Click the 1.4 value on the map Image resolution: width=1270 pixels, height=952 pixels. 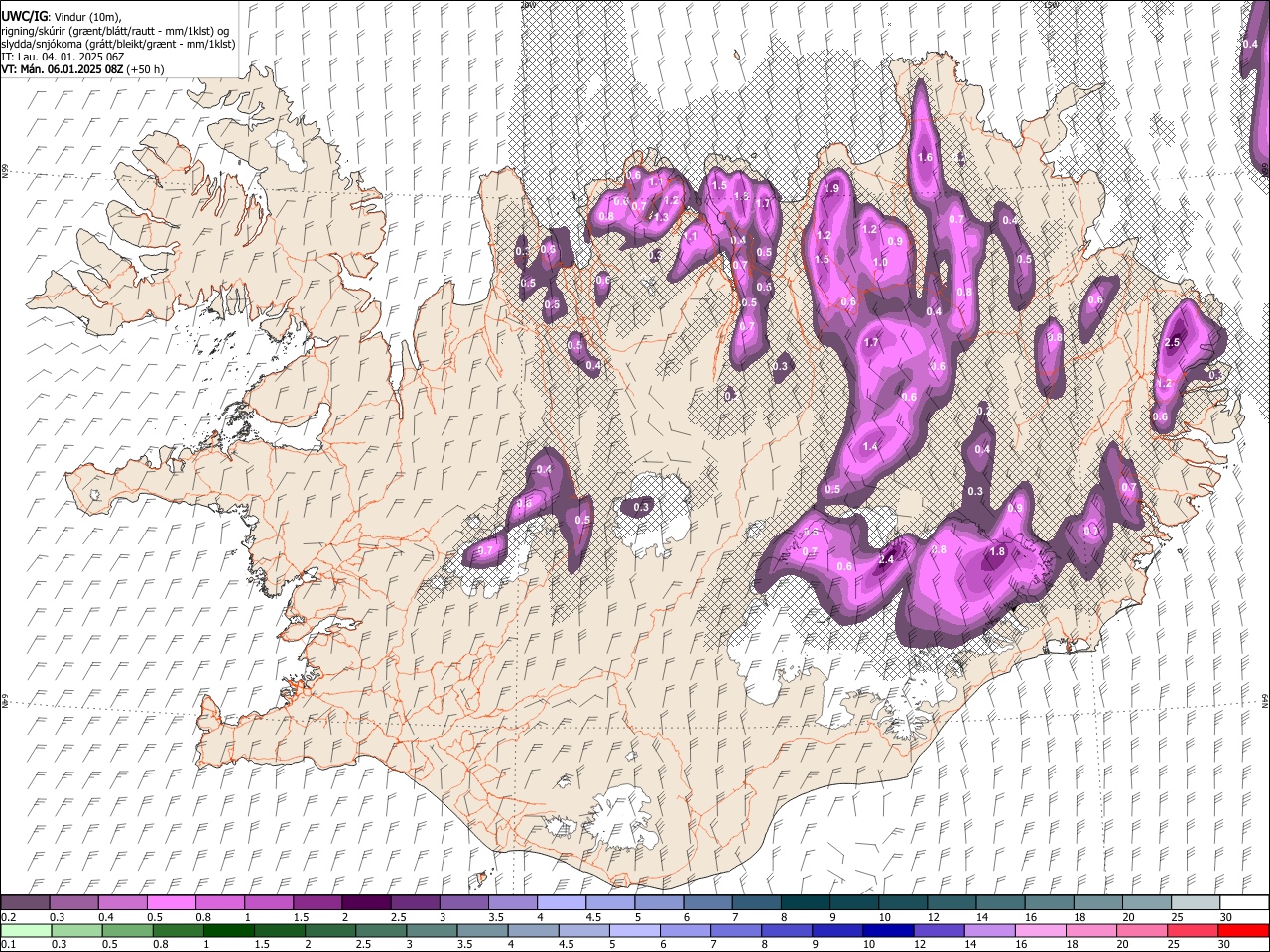(870, 447)
